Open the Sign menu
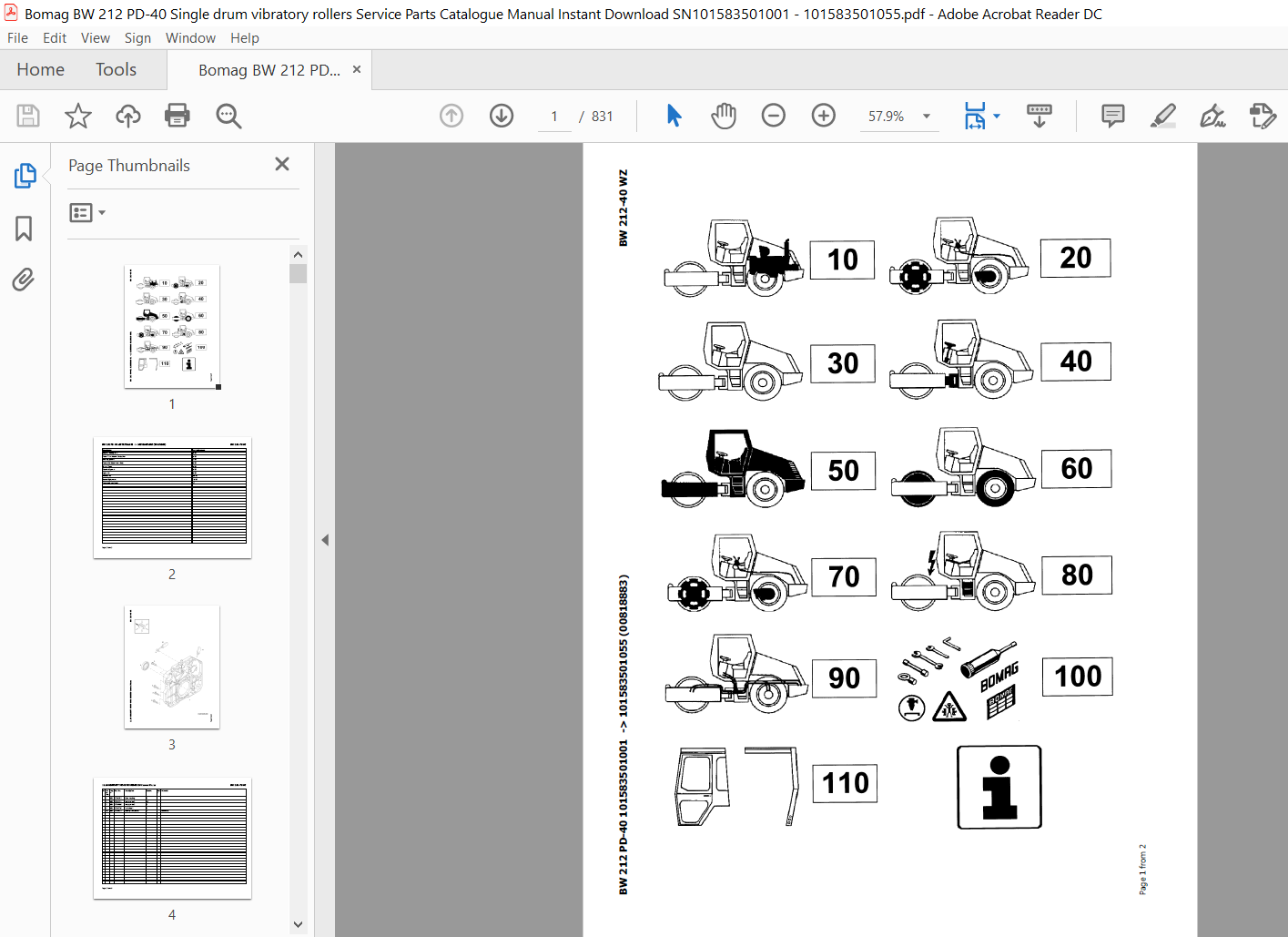The width and height of the screenshot is (1288, 937). (x=137, y=38)
